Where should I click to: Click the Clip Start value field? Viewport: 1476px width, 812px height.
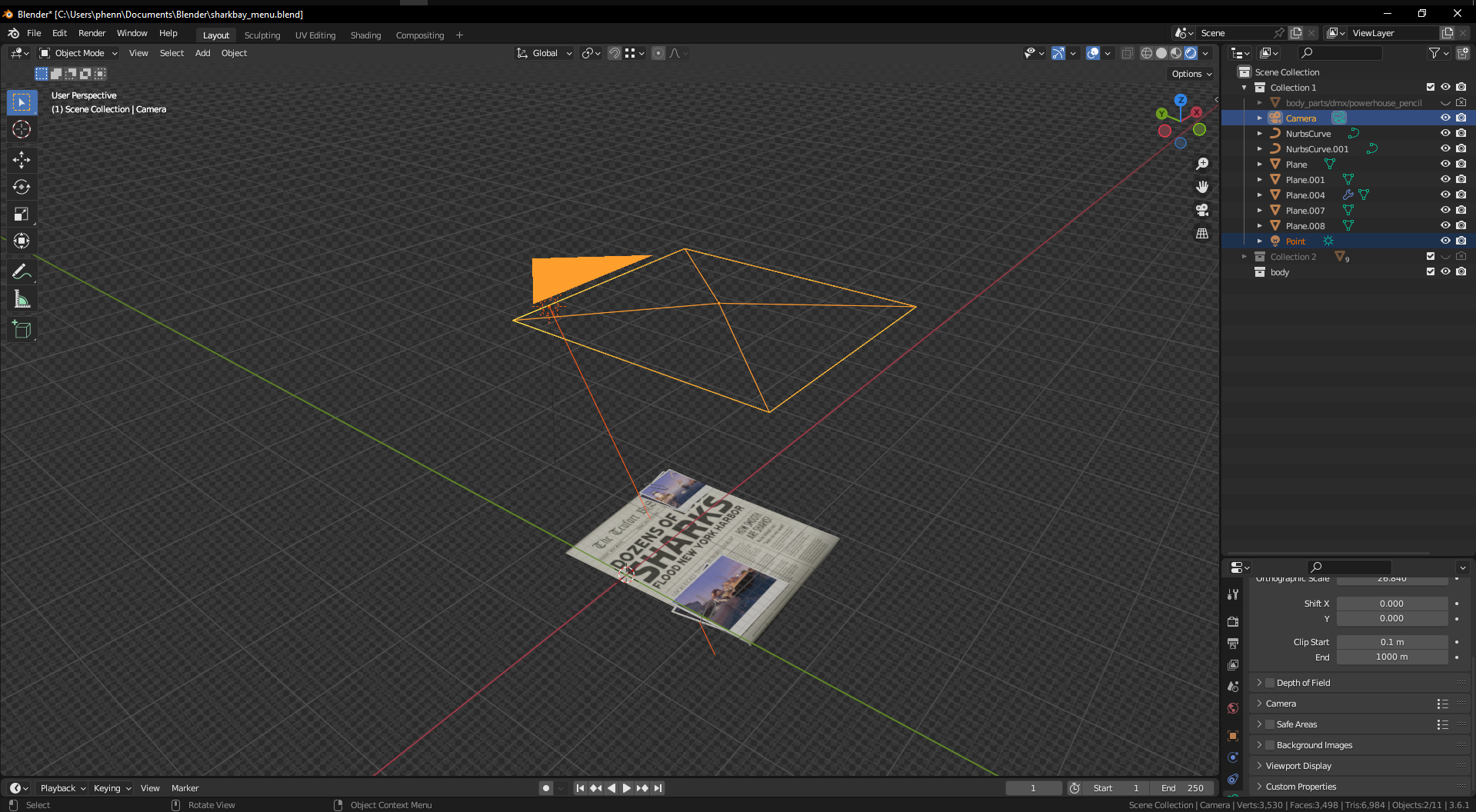1391,642
